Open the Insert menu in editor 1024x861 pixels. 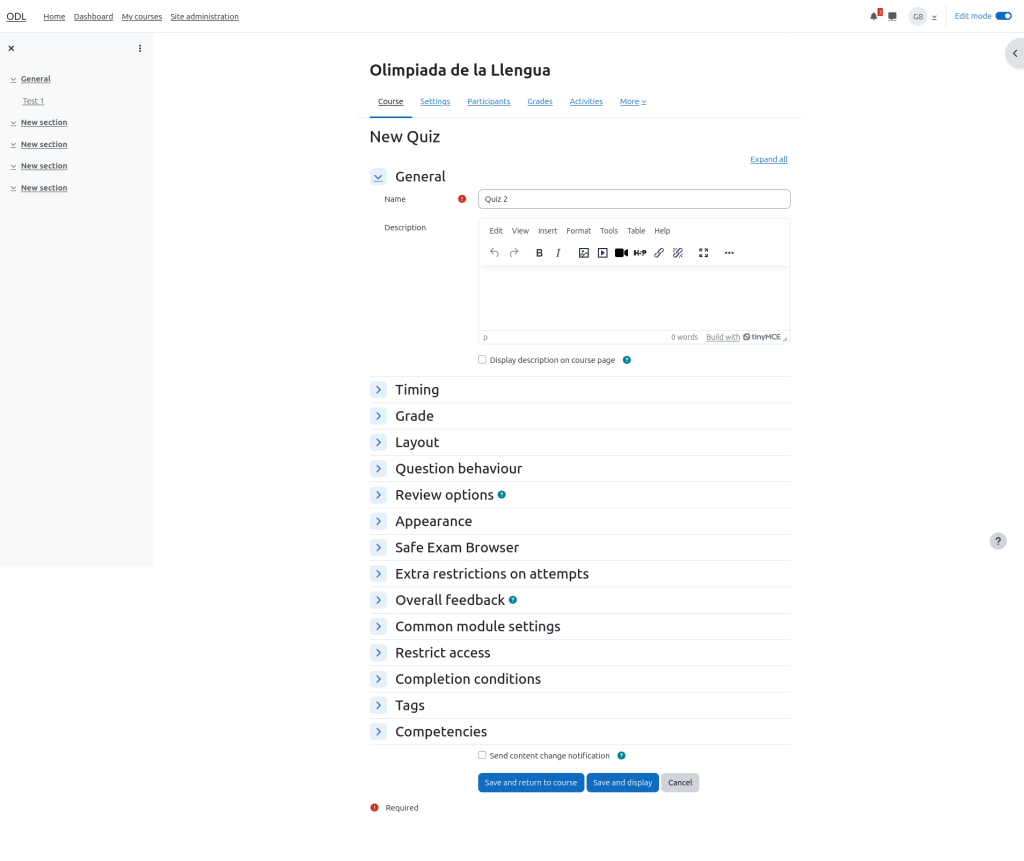click(547, 231)
